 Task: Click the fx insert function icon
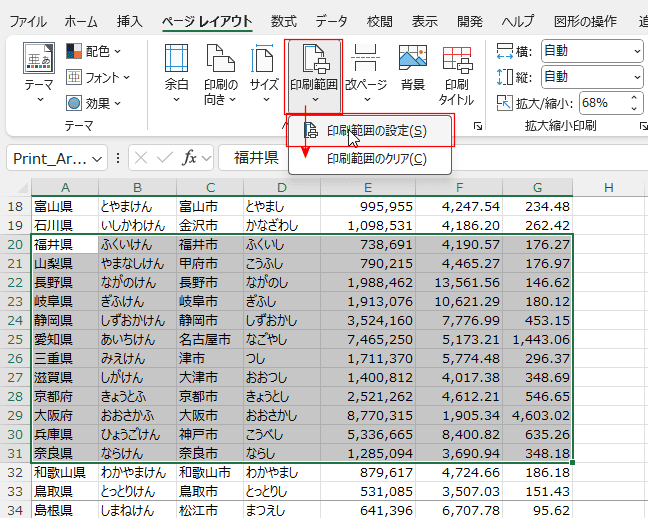[189, 158]
